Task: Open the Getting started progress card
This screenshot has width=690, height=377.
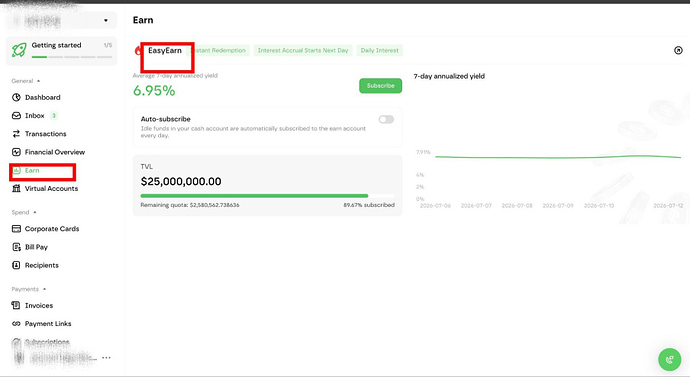Action: tap(62, 51)
